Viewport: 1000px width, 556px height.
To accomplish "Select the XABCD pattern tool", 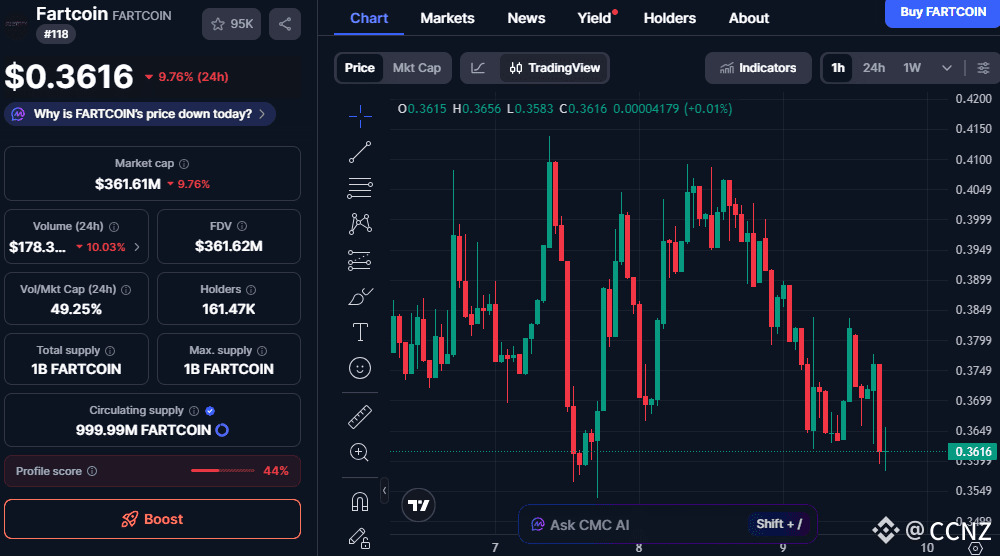I will (360, 223).
